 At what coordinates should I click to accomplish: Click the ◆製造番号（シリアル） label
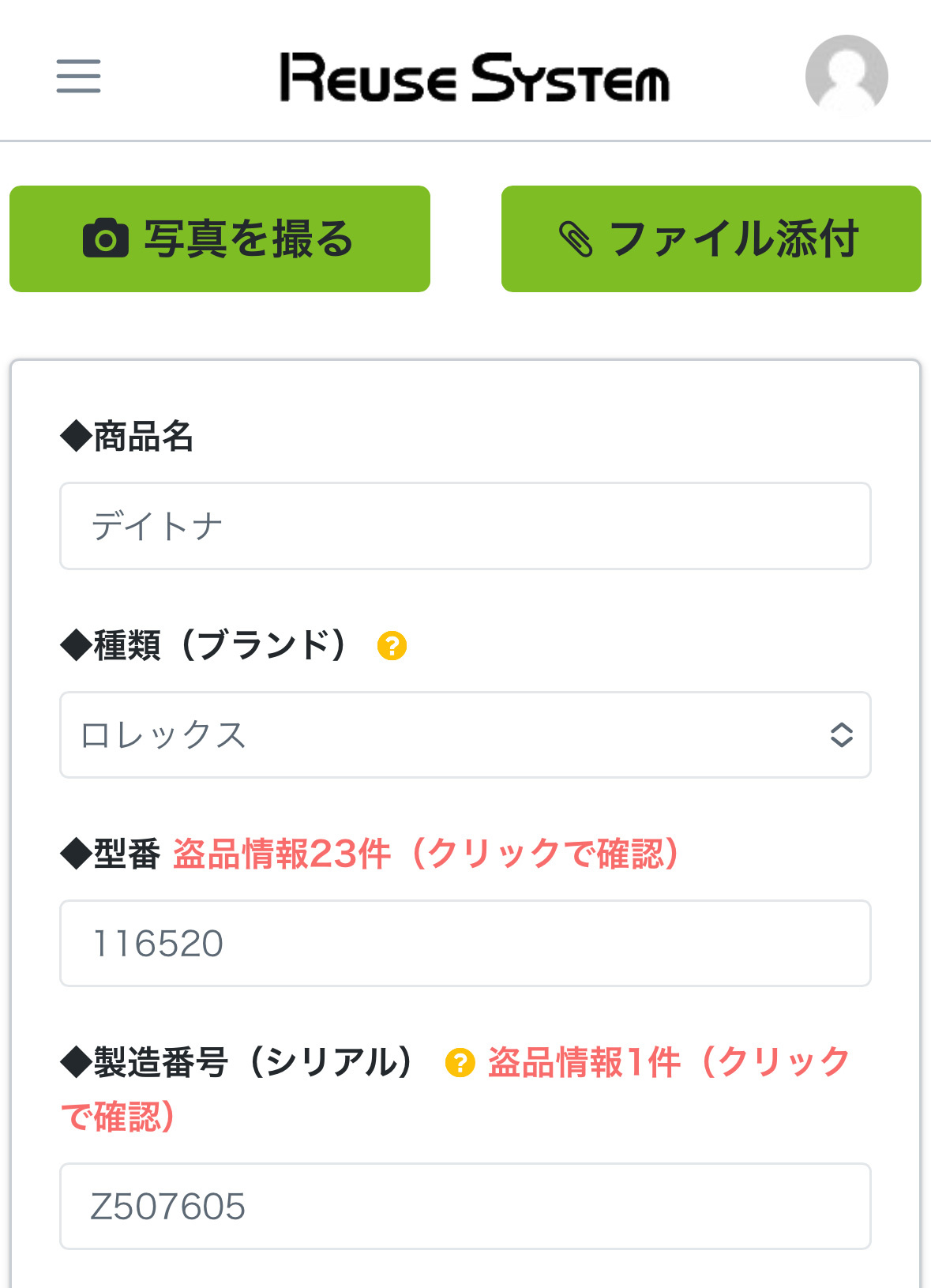pos(238,1062)
